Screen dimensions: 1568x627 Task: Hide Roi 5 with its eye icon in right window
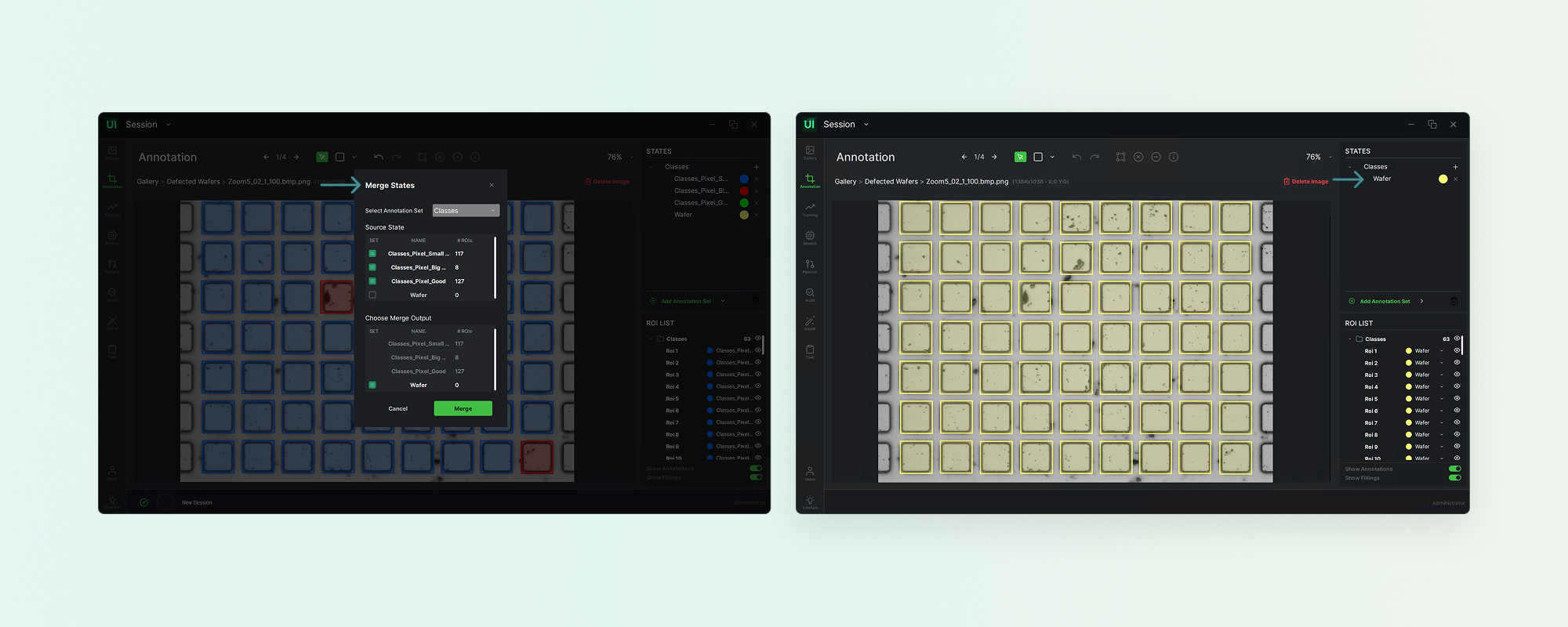coord(1457,398)
